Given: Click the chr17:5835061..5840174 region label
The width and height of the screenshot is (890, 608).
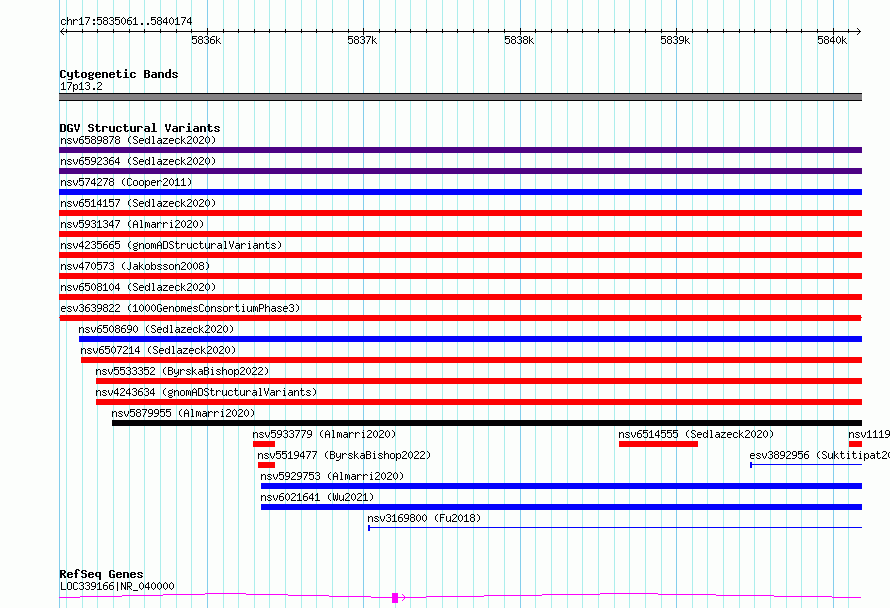Looking at the screenshot, I should point(126,21).
